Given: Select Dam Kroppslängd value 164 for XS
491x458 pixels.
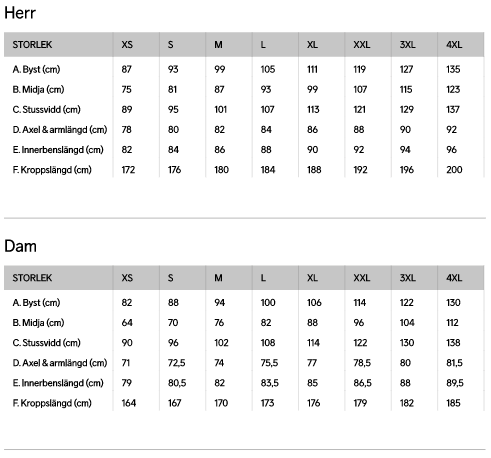Looking at the screenshot, I should [128, 403].
